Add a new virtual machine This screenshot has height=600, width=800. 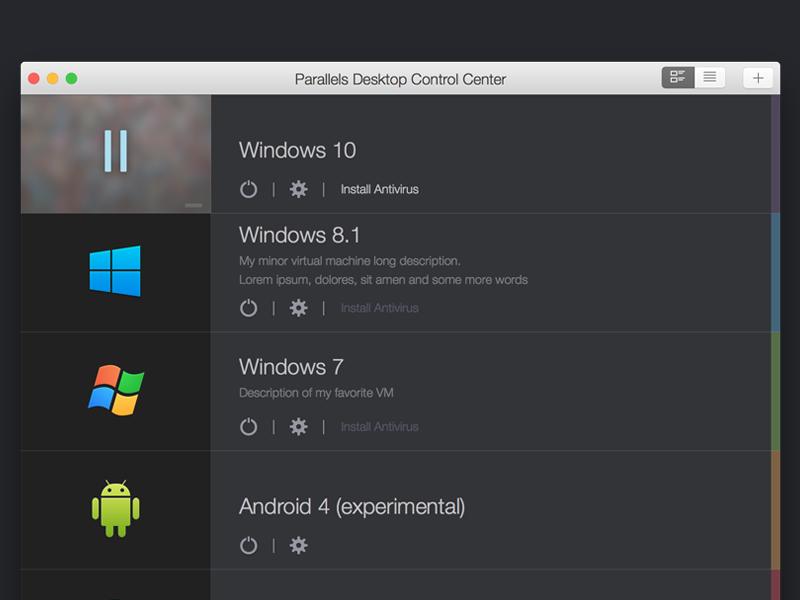point(758,77)
